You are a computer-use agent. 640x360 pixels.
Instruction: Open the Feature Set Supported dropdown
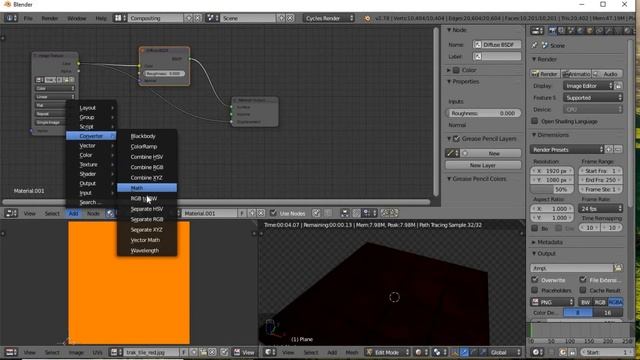point(593,98)
